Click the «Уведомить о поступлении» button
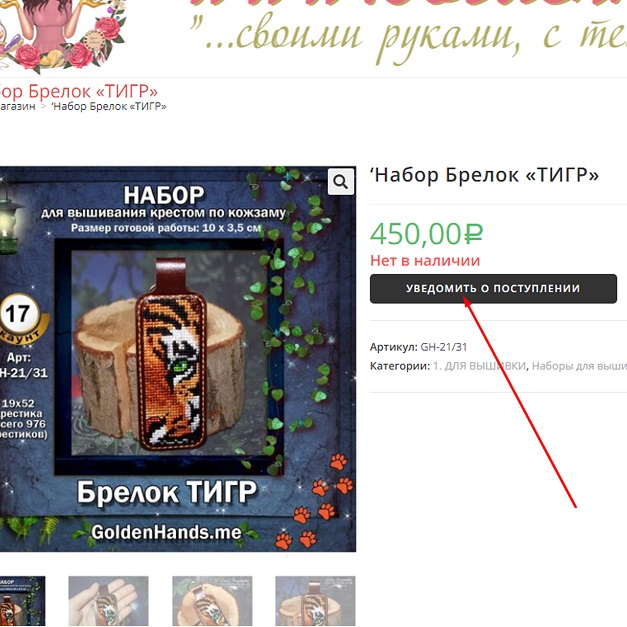 pyautogui.click(x=493, y=289)
